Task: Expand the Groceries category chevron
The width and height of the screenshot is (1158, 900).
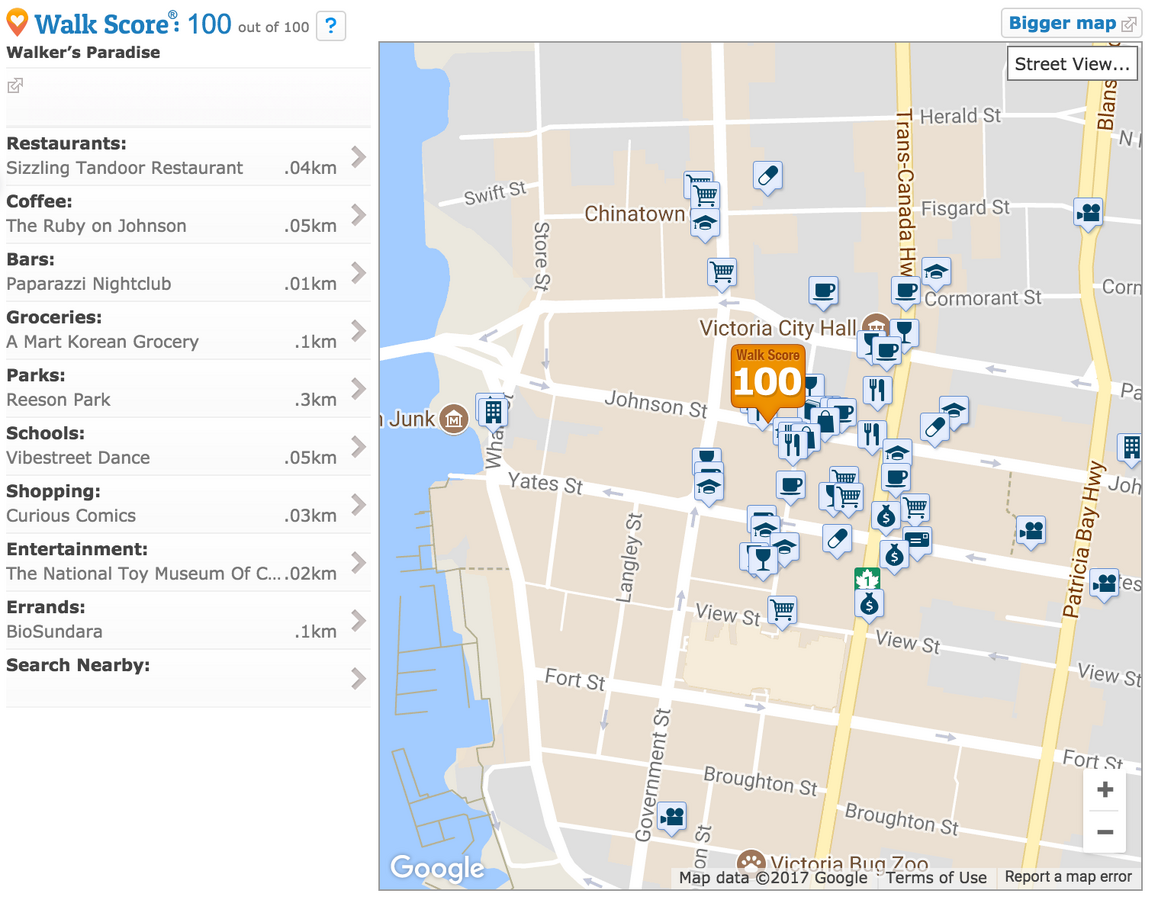Action: 358,331
